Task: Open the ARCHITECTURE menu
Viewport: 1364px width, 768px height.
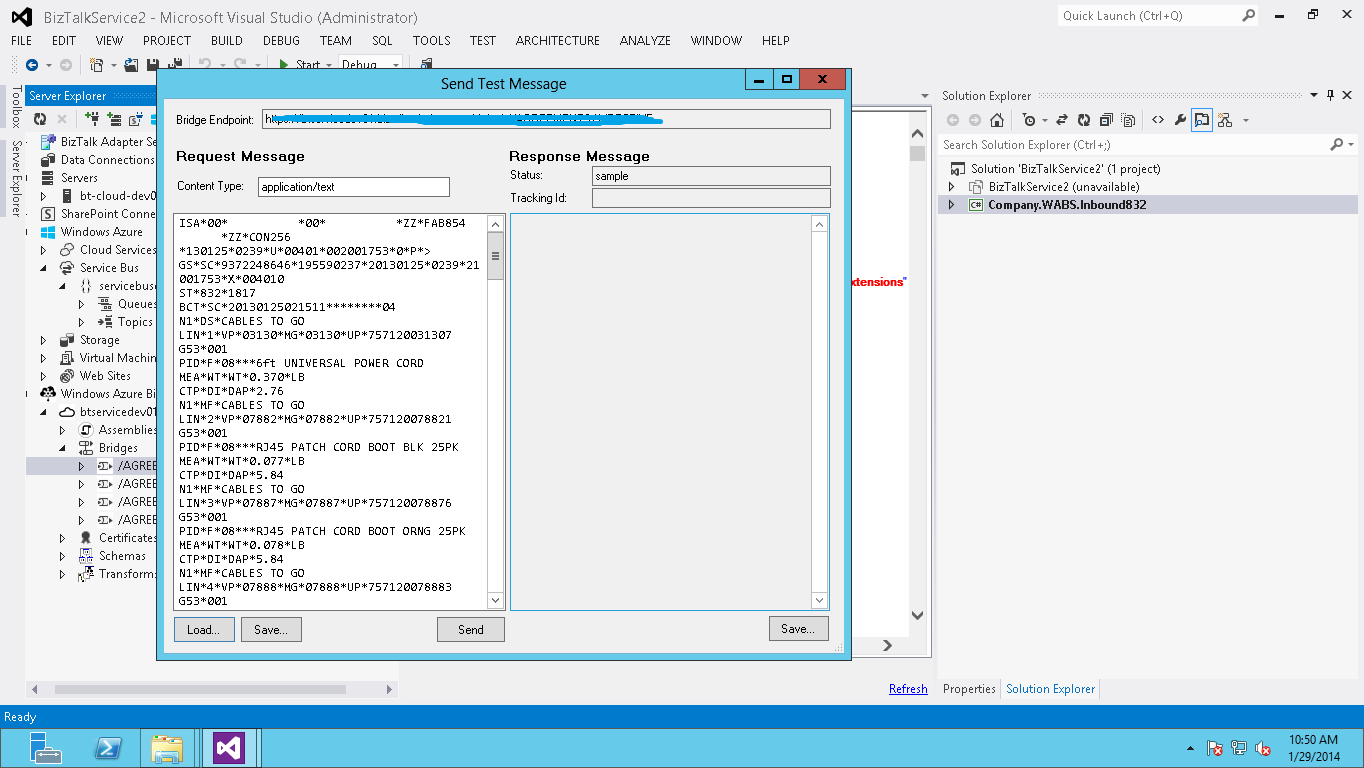Action: (x=558, y=41)
